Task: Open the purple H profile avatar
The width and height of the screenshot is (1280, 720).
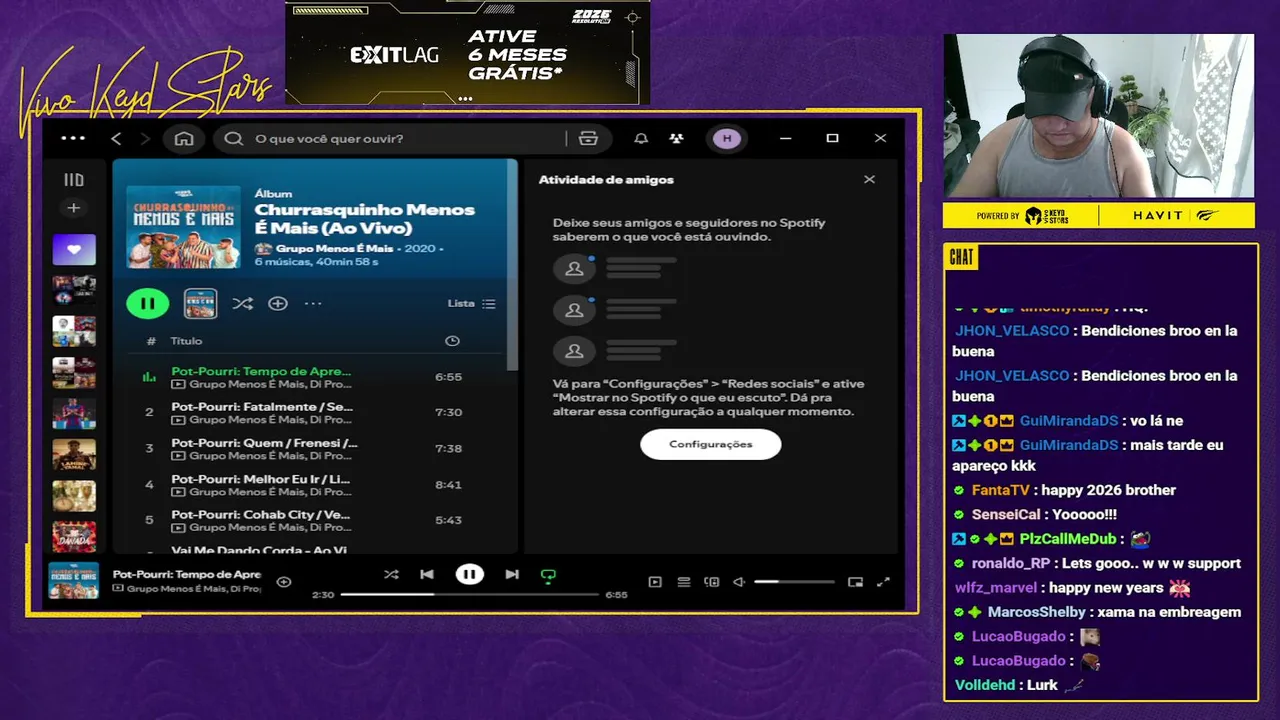Action: [x=727, y=138]
